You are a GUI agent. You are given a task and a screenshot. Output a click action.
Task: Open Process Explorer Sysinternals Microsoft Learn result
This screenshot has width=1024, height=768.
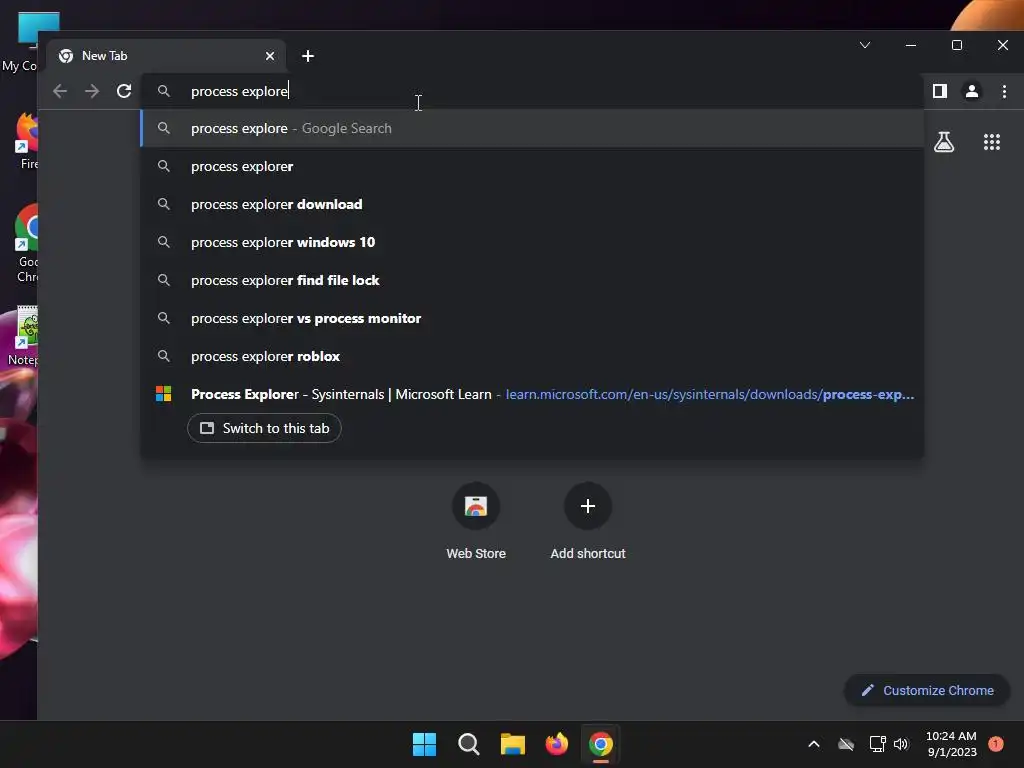(532, 394)
